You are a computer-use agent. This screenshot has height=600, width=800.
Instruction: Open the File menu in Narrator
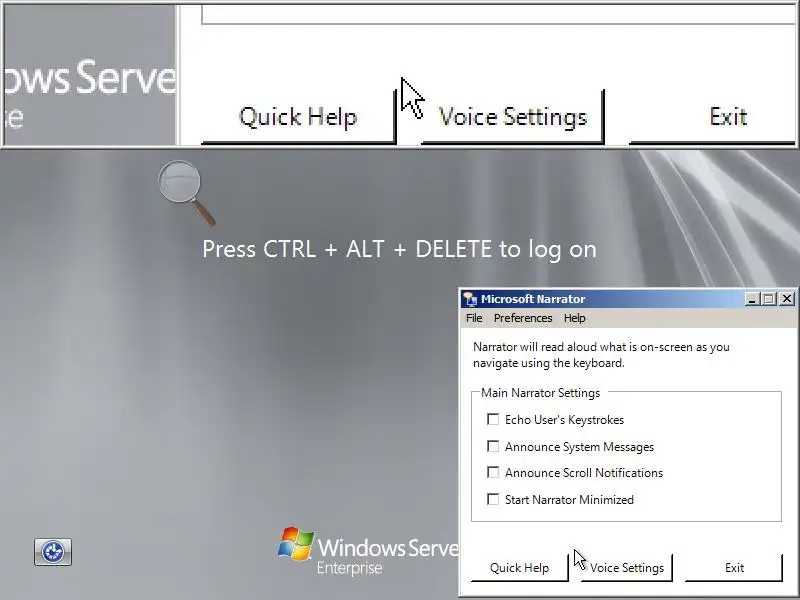tap(474, 318)
